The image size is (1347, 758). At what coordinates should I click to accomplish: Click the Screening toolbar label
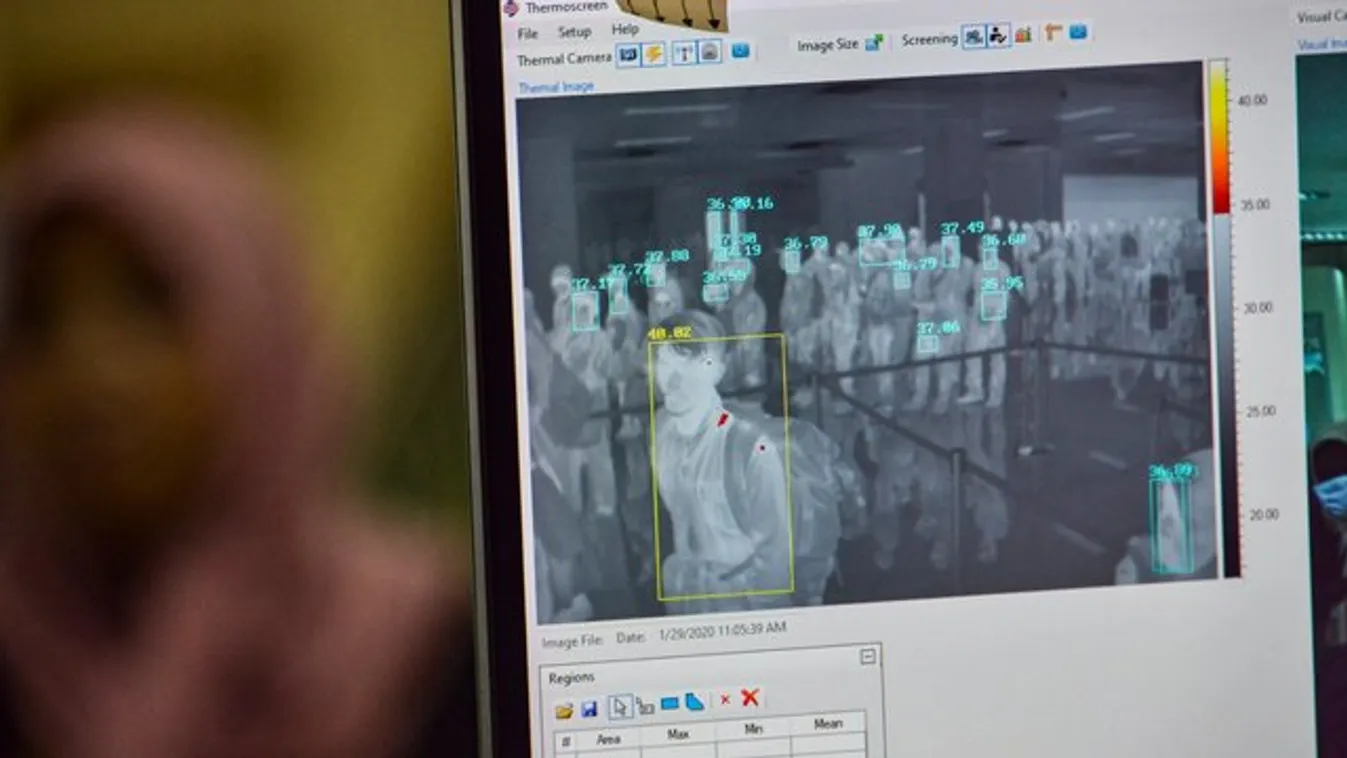(x=929, y=40)
